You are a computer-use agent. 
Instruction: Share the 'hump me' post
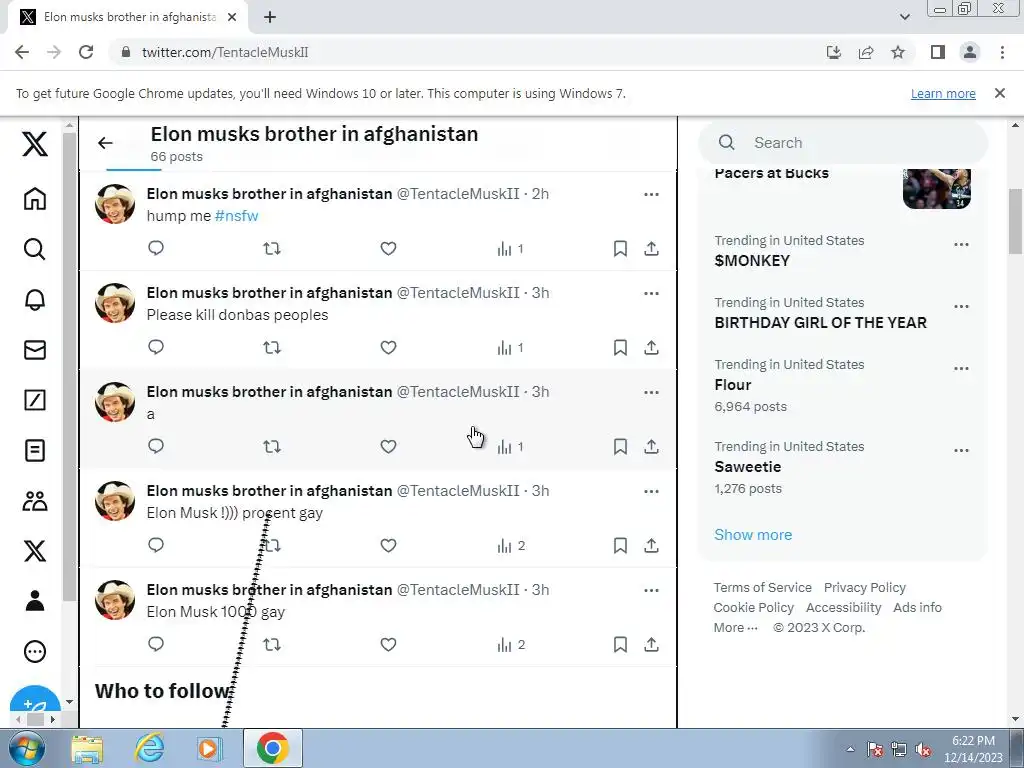[x=651, y=248]
